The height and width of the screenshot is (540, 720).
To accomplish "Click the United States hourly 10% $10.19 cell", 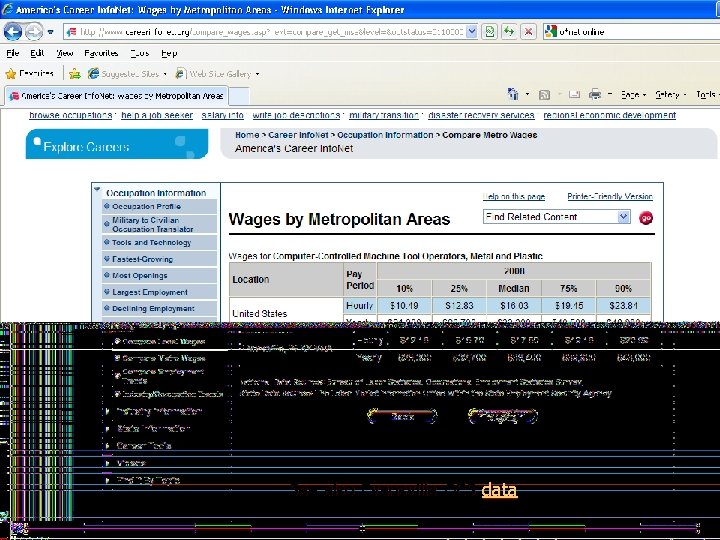I will [x=404, y=305].
